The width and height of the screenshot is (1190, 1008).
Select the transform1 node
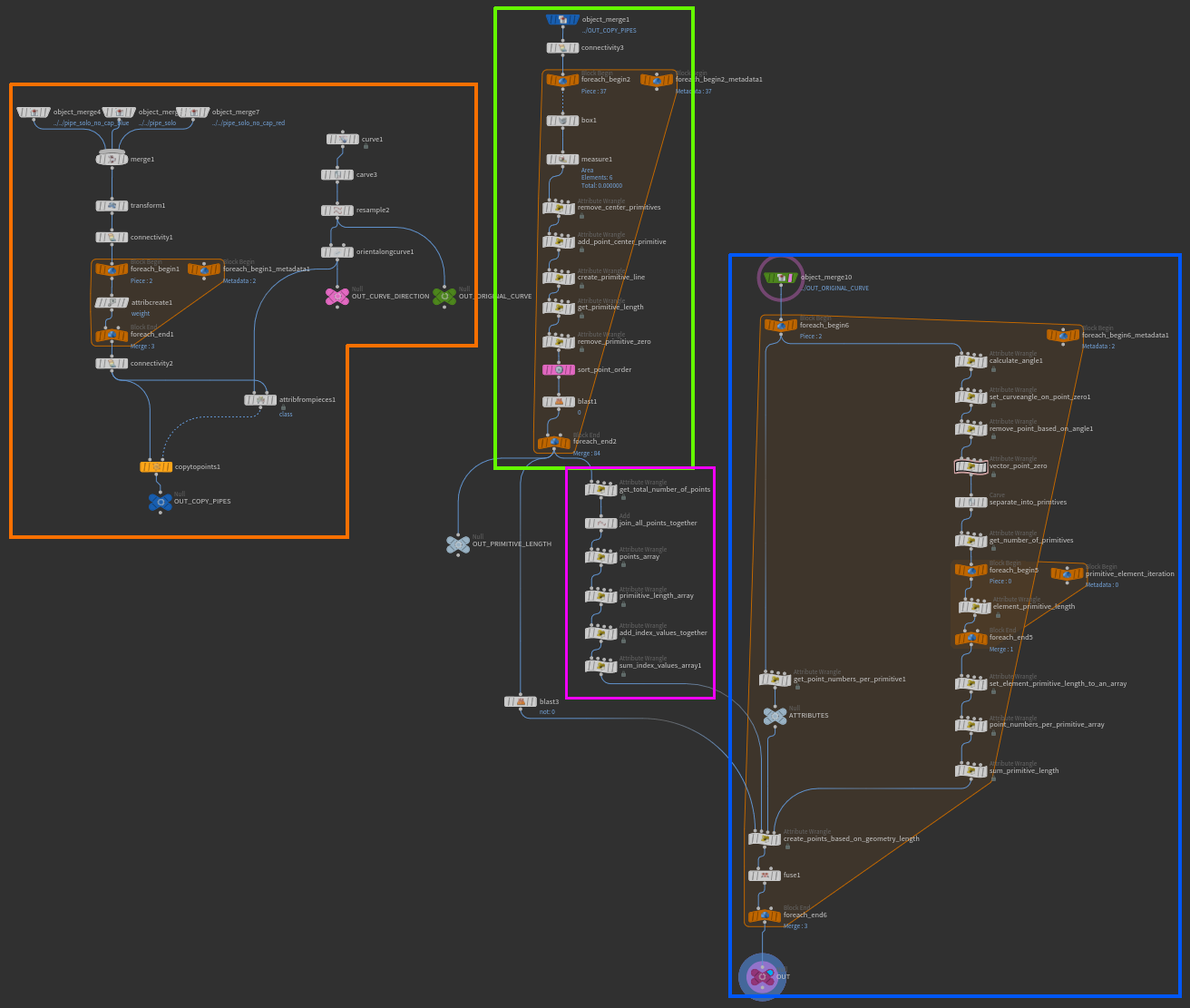(x=112, y=206)
